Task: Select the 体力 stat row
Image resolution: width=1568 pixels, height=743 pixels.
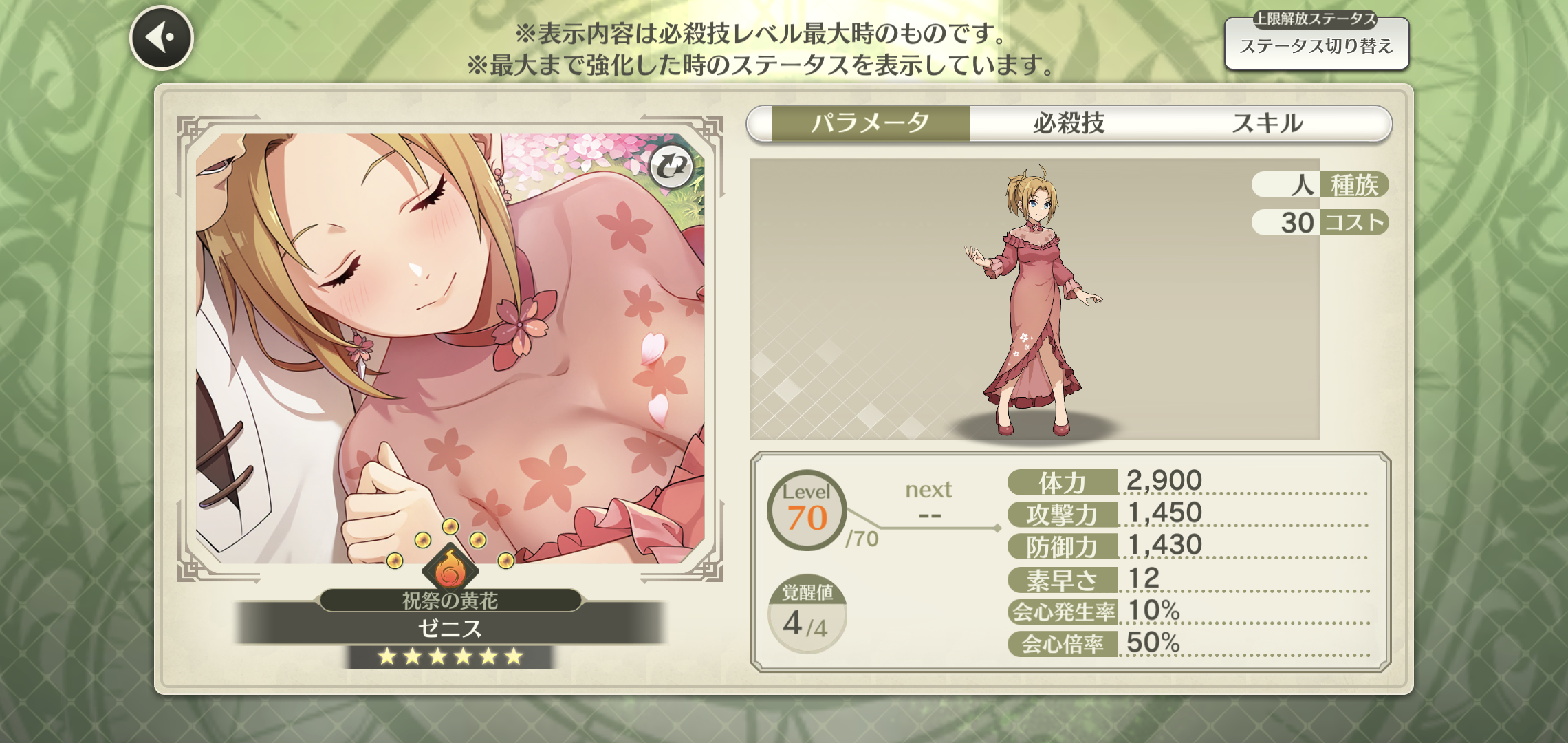Action: [1188, 482]
